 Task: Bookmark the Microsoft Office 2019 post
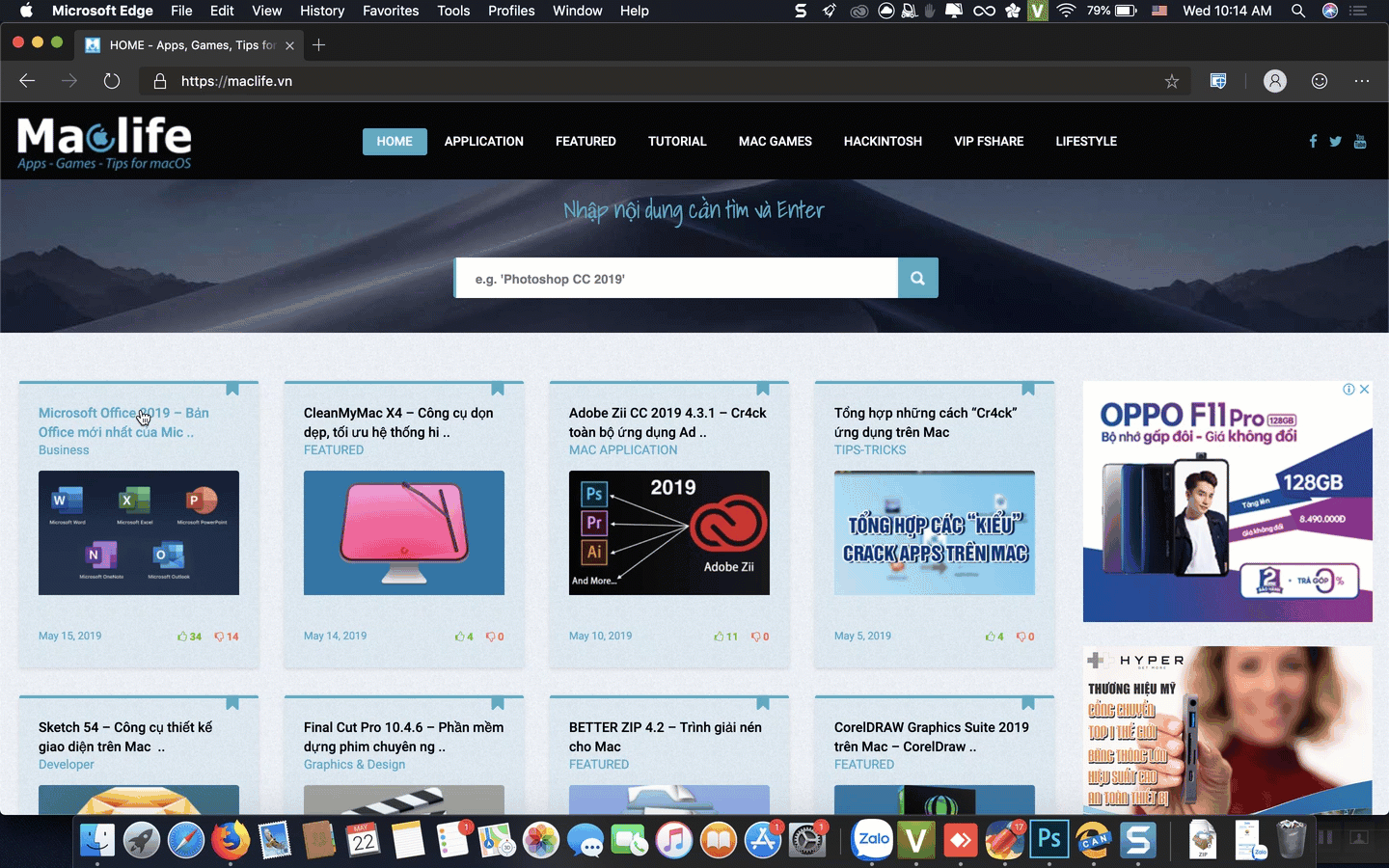tap(232, 389)
